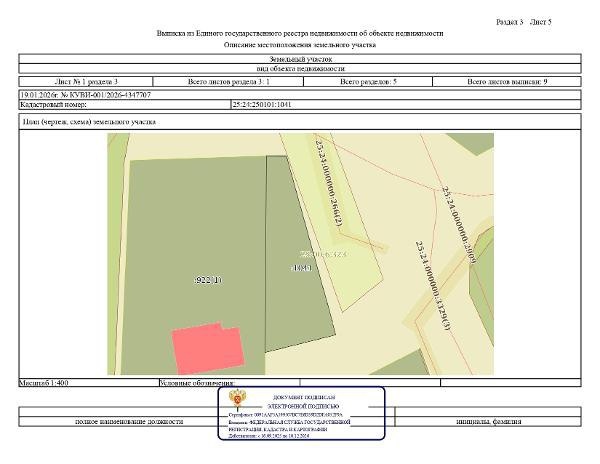Click the 'Владелец: ФЕДЕРАЛЬНАЯ СЛУЖБА' line in stamp
Screen dimensions: 600x464
289,422
